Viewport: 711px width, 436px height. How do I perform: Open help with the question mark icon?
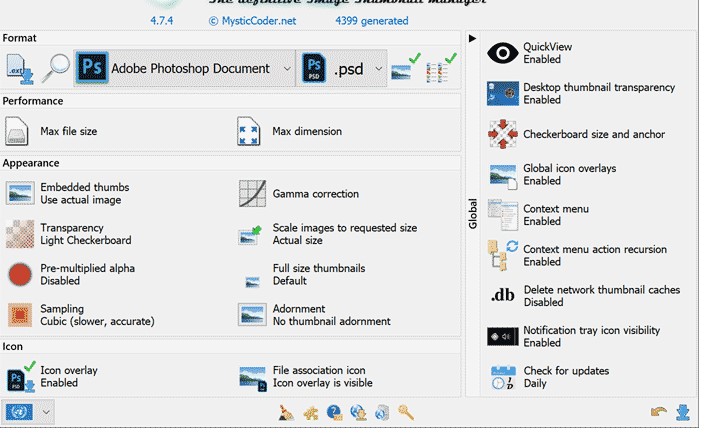coord(334,412)
